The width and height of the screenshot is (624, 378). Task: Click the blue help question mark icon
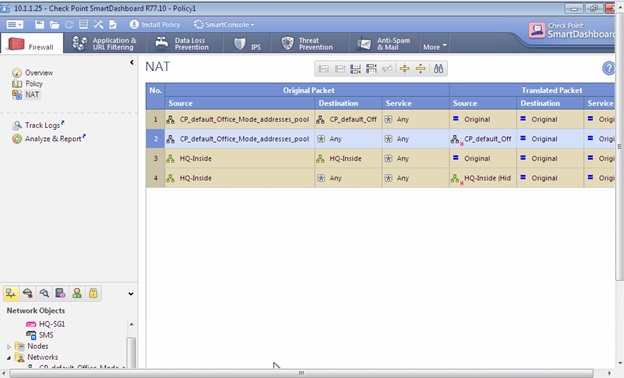608,68
